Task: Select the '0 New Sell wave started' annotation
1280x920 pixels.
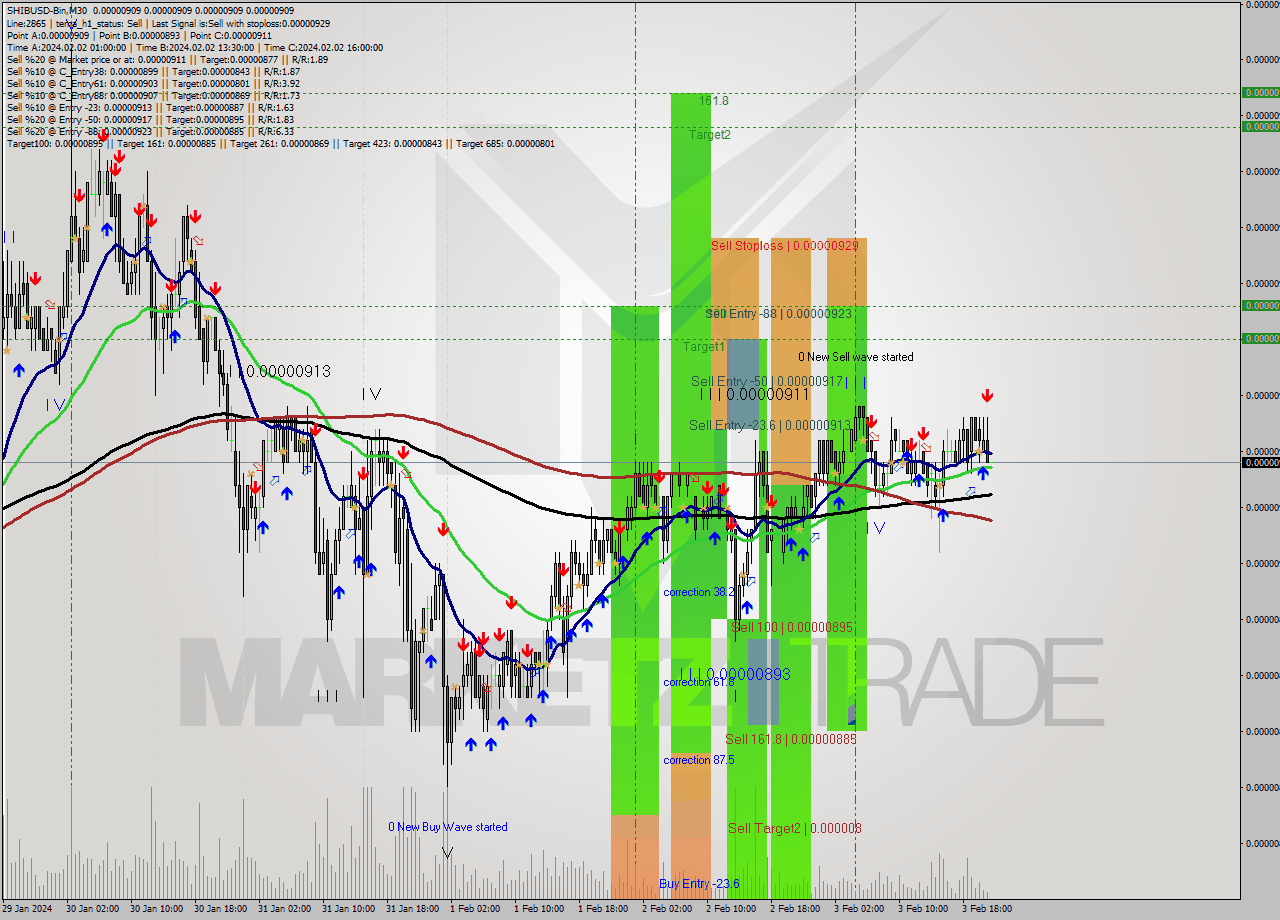Action: point(855,357)
